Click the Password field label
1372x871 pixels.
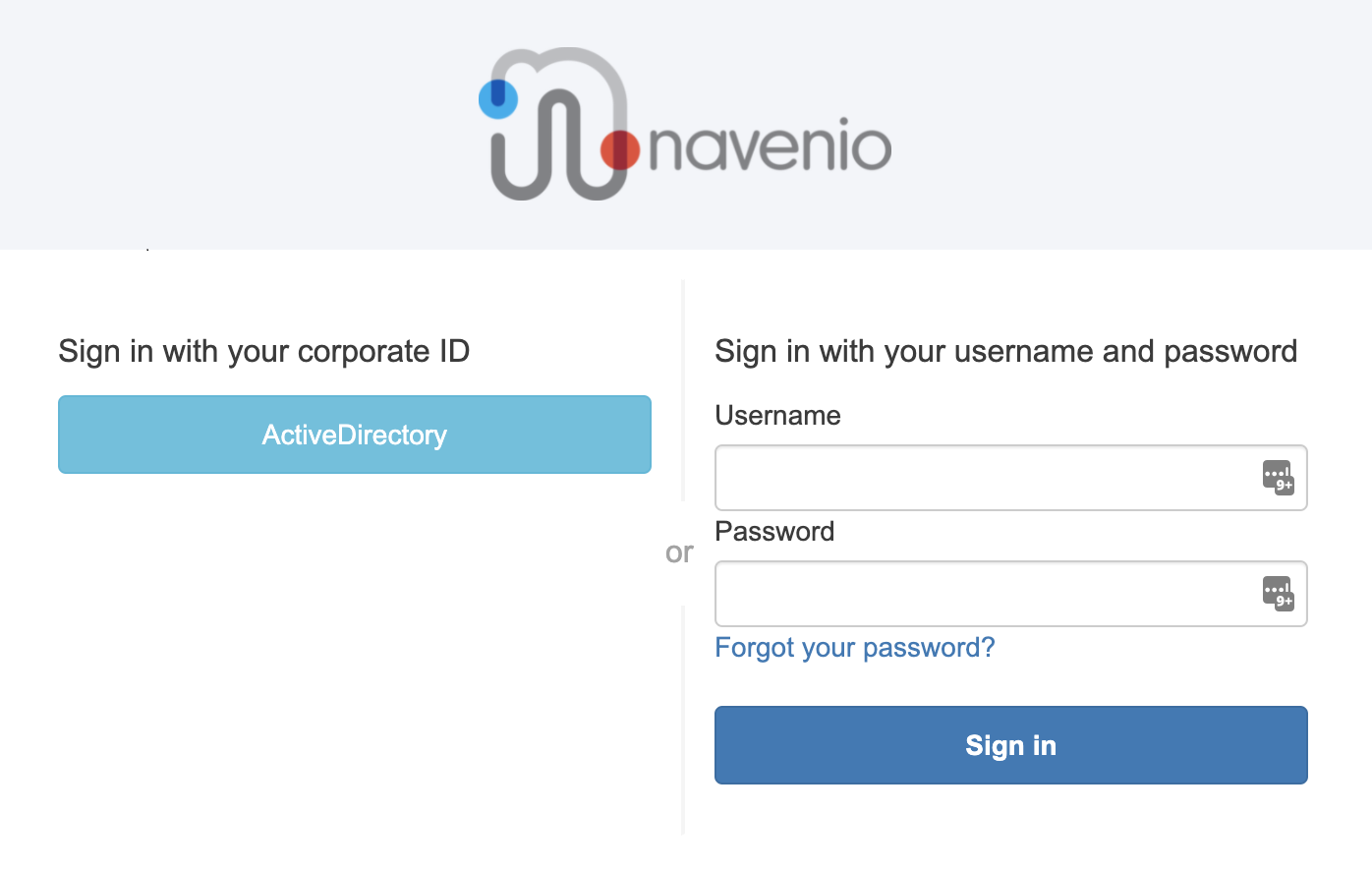pos(774,531)
